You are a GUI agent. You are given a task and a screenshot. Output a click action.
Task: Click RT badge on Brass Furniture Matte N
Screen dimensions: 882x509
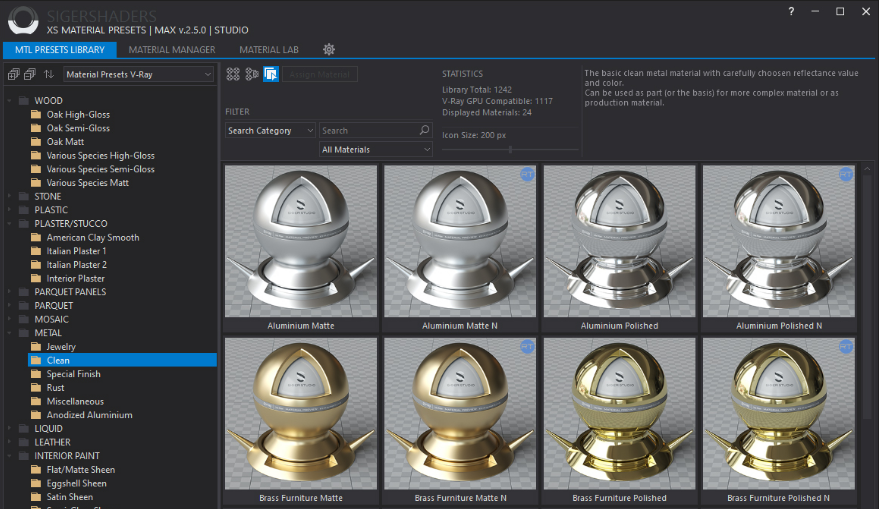pyautogui.click(x=527, y=346)
